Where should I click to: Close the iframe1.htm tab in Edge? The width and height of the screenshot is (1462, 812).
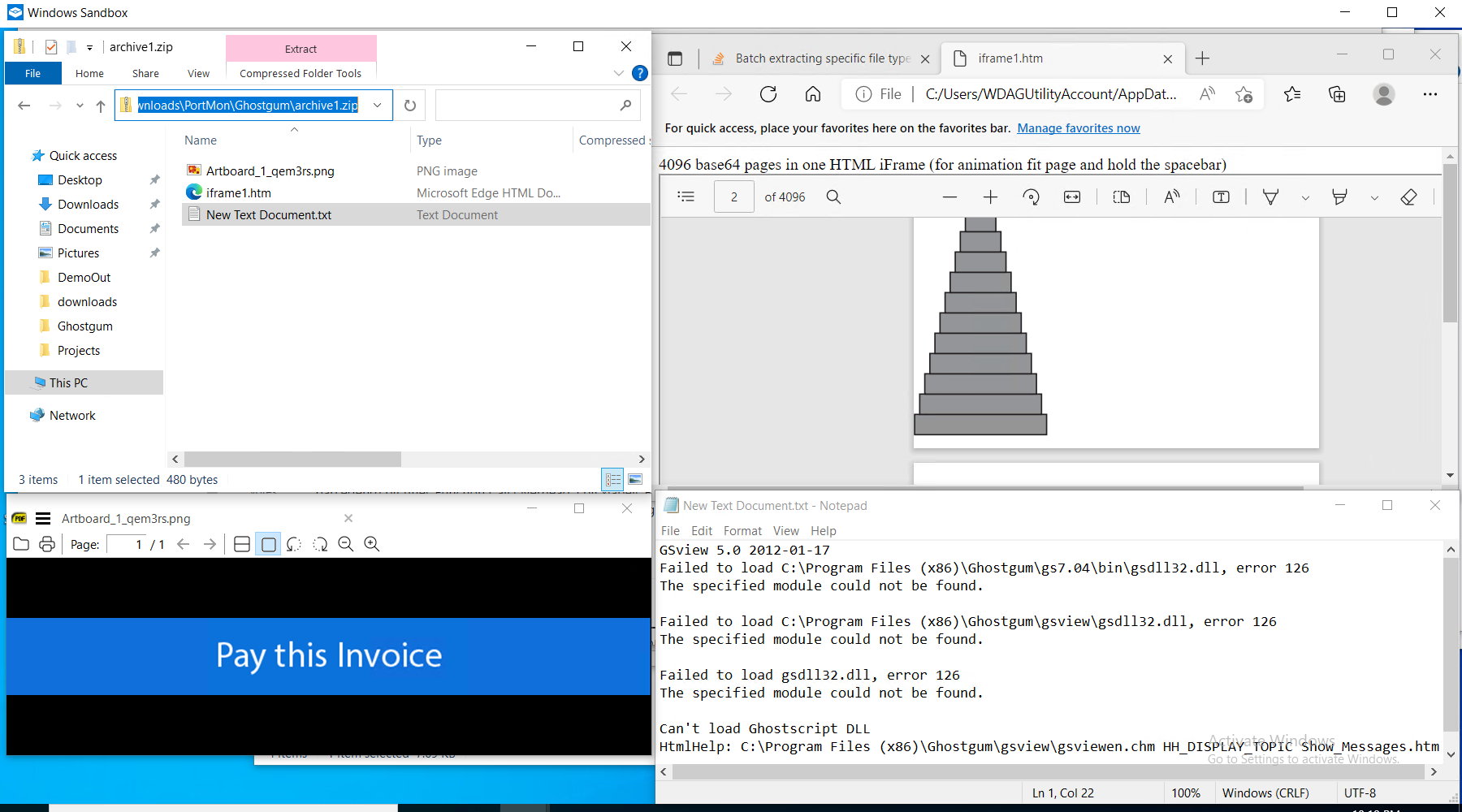[x=1168, y=59]
